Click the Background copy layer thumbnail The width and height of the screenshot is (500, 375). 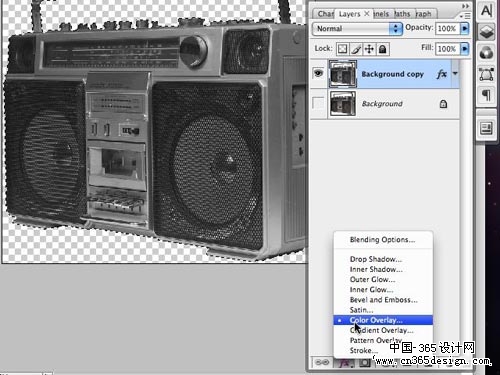[x=343, y=74]
